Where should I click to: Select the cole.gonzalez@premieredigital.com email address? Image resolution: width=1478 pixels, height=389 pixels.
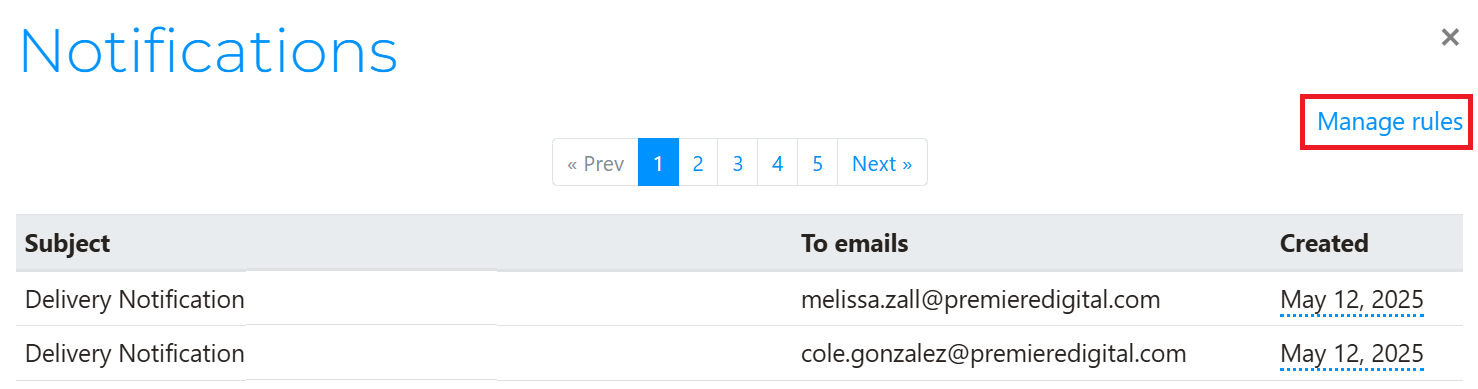pos(993,353)
